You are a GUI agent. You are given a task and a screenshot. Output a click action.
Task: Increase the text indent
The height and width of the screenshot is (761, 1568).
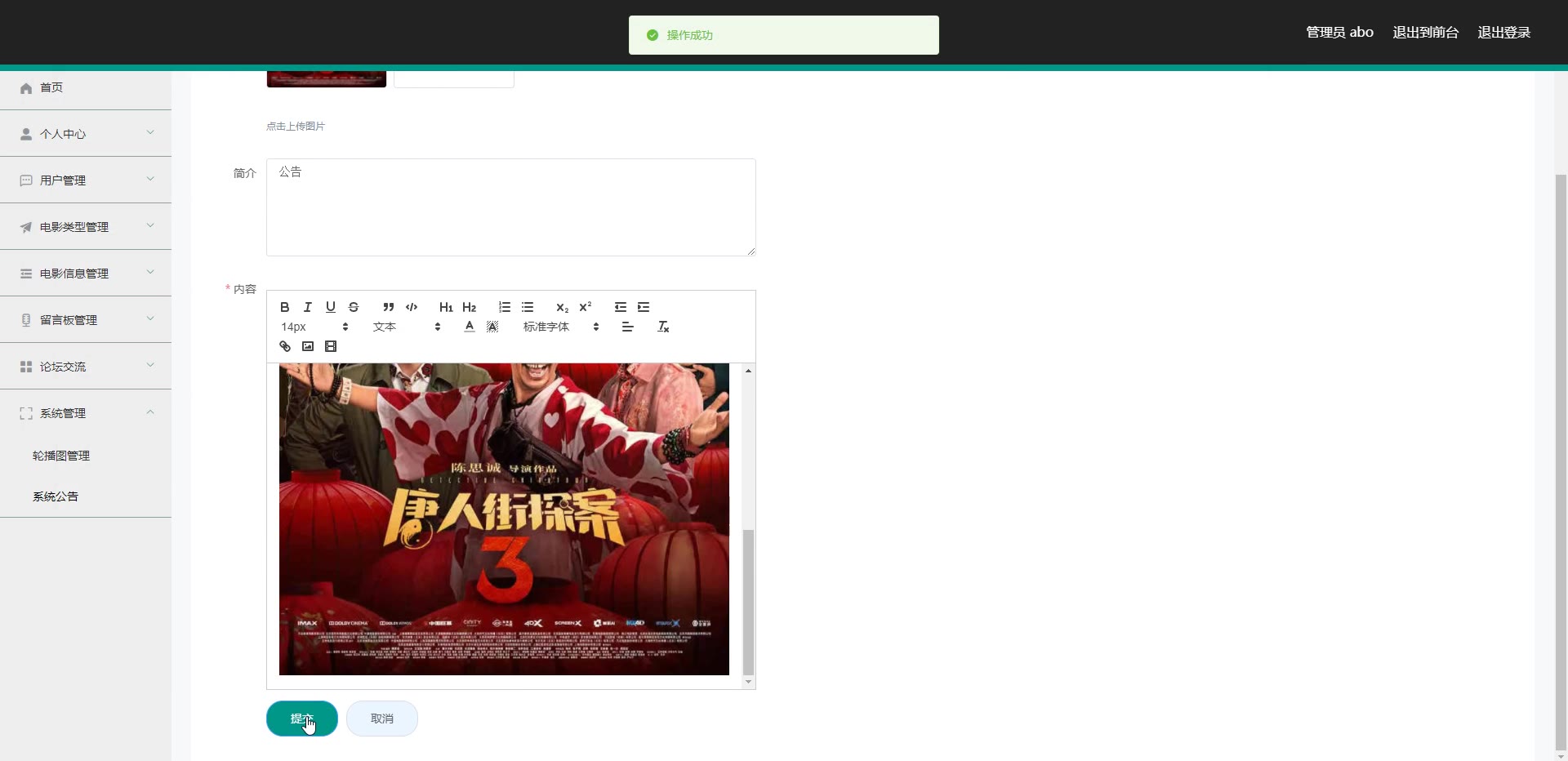[x=643, y=307]
